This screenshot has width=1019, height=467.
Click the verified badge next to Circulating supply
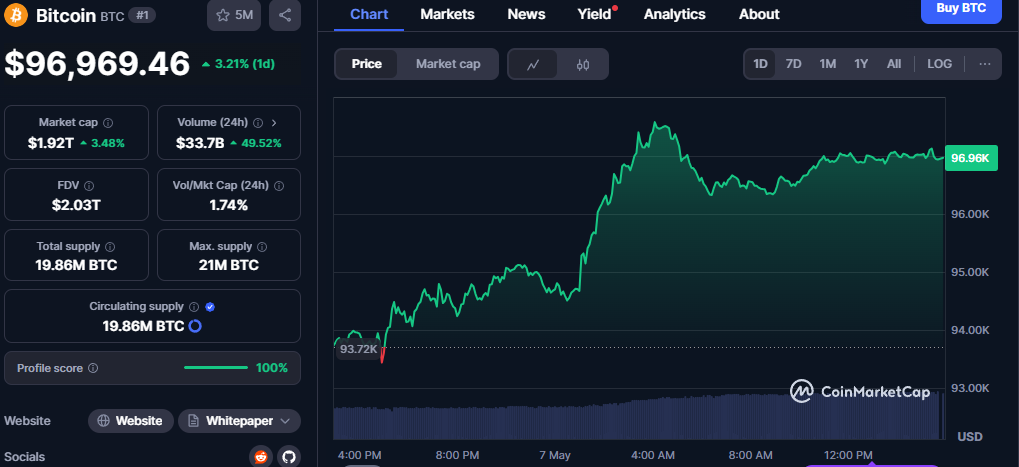(210, 307)
